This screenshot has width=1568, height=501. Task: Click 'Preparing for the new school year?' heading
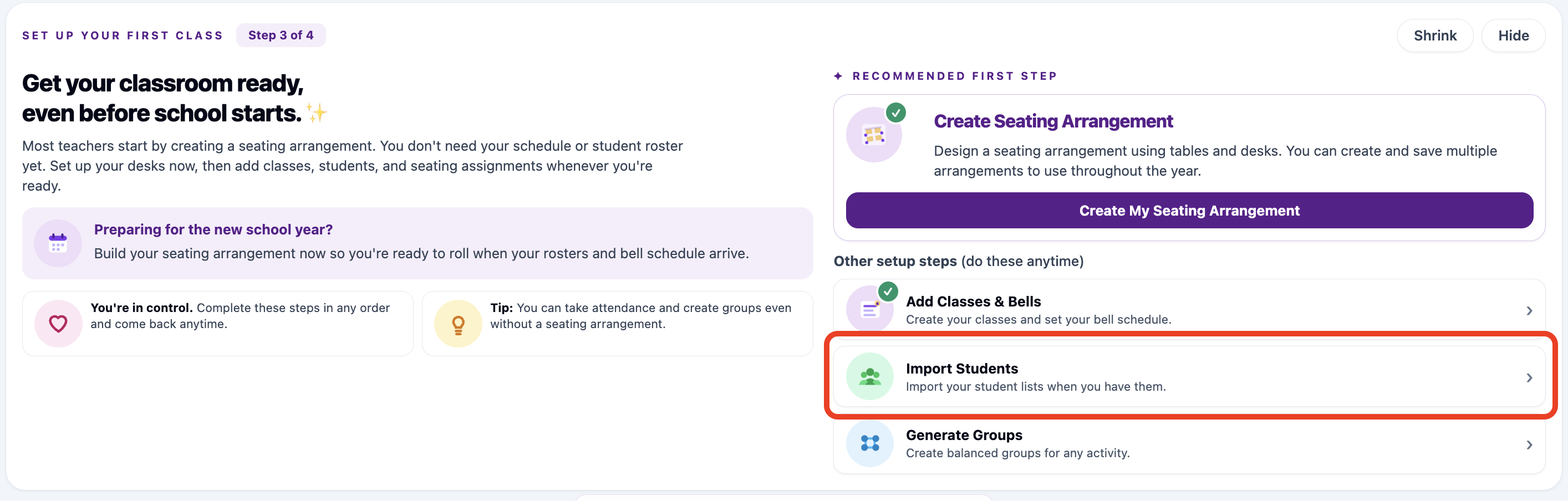(x=213, y=229)
